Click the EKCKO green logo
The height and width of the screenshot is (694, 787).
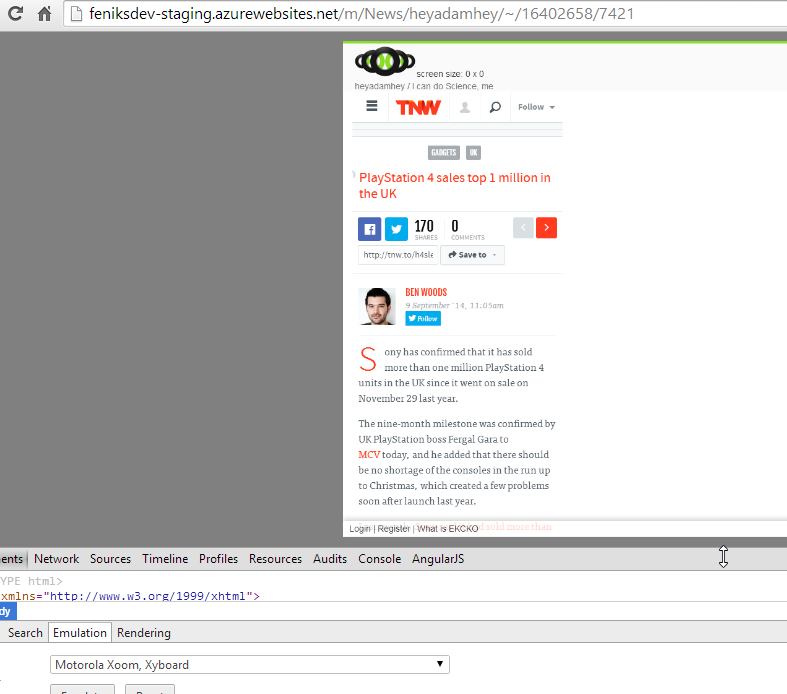[385, 62]
